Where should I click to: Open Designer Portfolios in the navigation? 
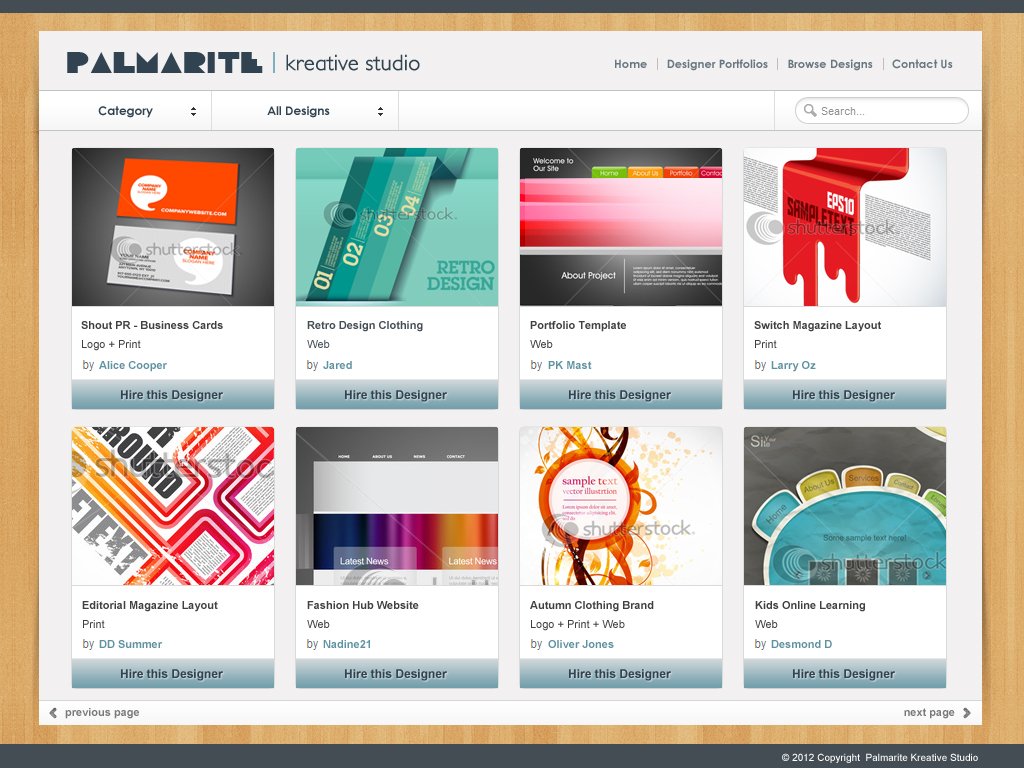click(717, 64)
